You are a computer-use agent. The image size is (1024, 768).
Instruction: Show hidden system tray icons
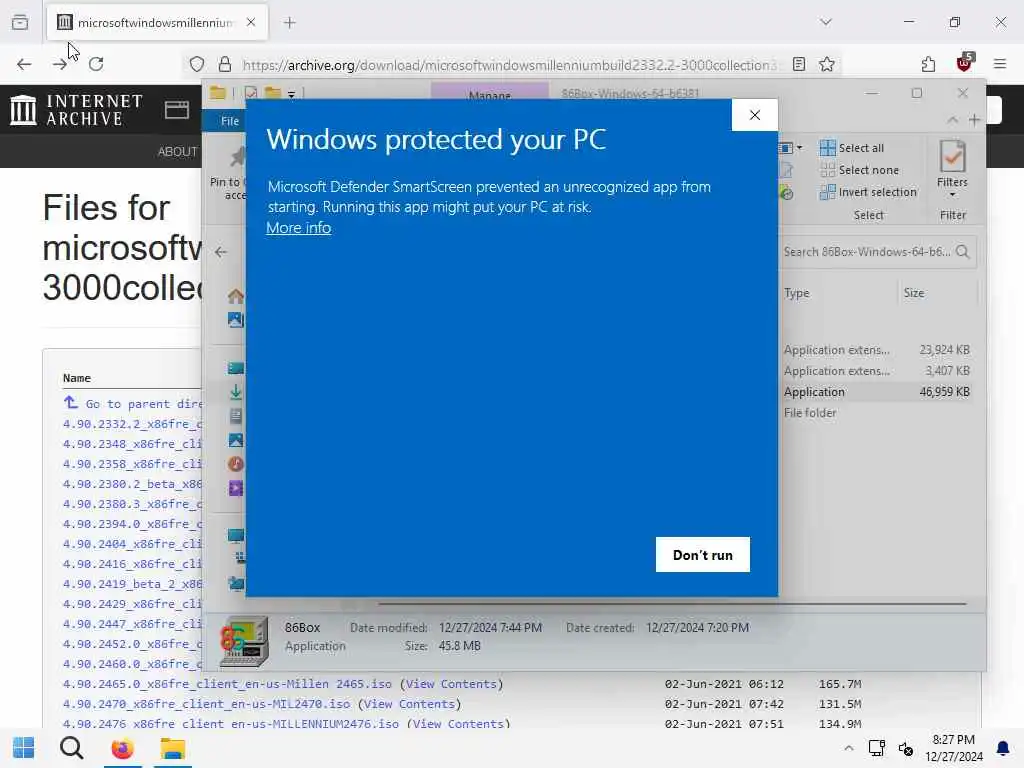click(848, 748)
